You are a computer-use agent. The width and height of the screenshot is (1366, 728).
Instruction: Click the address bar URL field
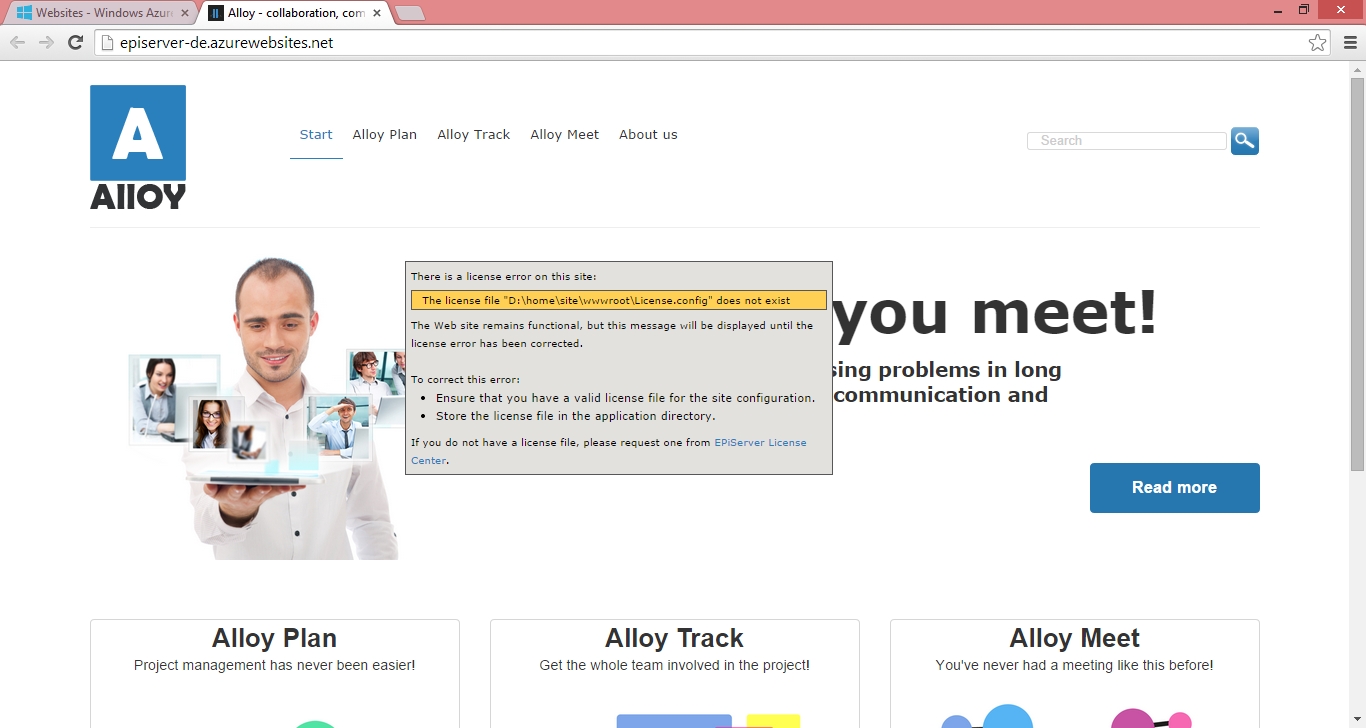point(700,43)
